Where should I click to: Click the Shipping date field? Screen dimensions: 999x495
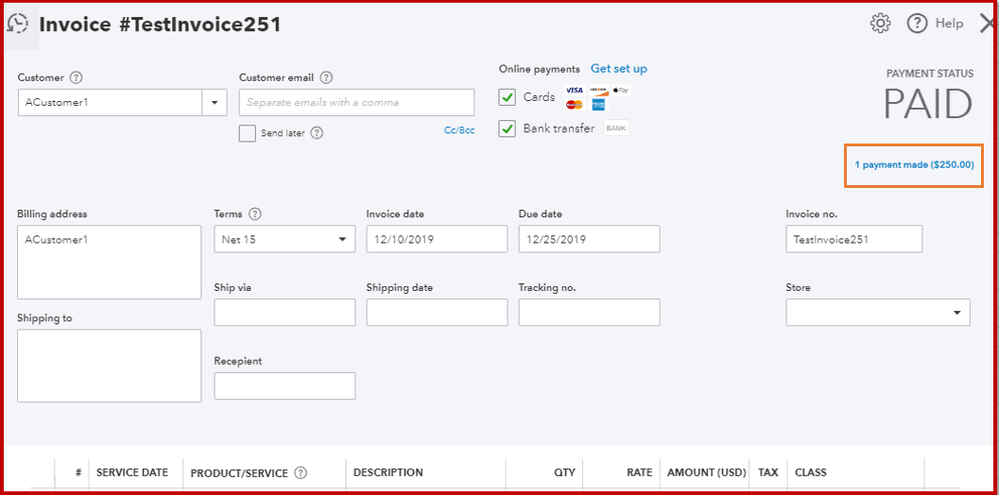(x=437, y=312)
